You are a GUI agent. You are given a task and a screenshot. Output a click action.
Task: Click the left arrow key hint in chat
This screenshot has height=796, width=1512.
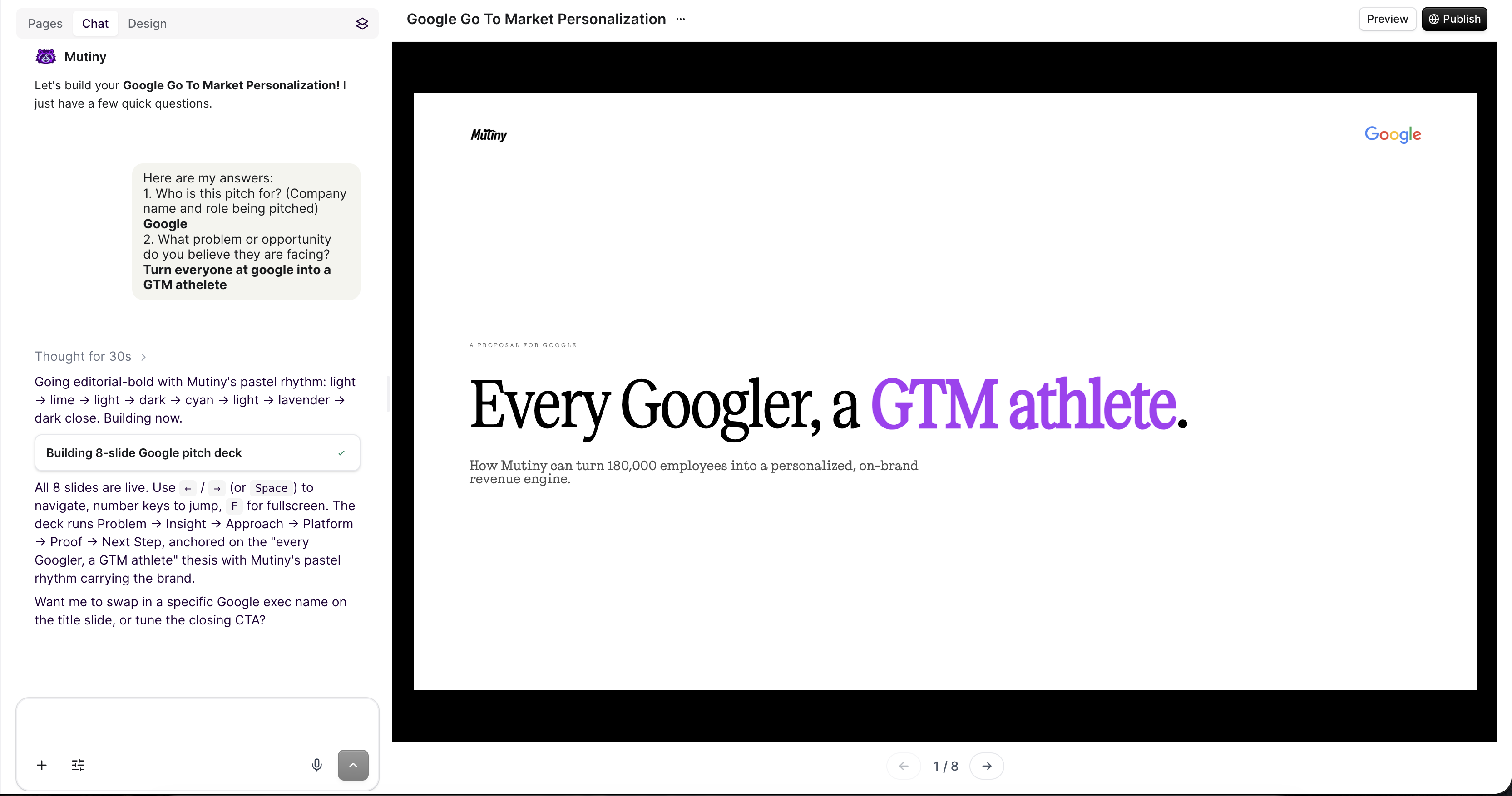click(x=188, y=488)
